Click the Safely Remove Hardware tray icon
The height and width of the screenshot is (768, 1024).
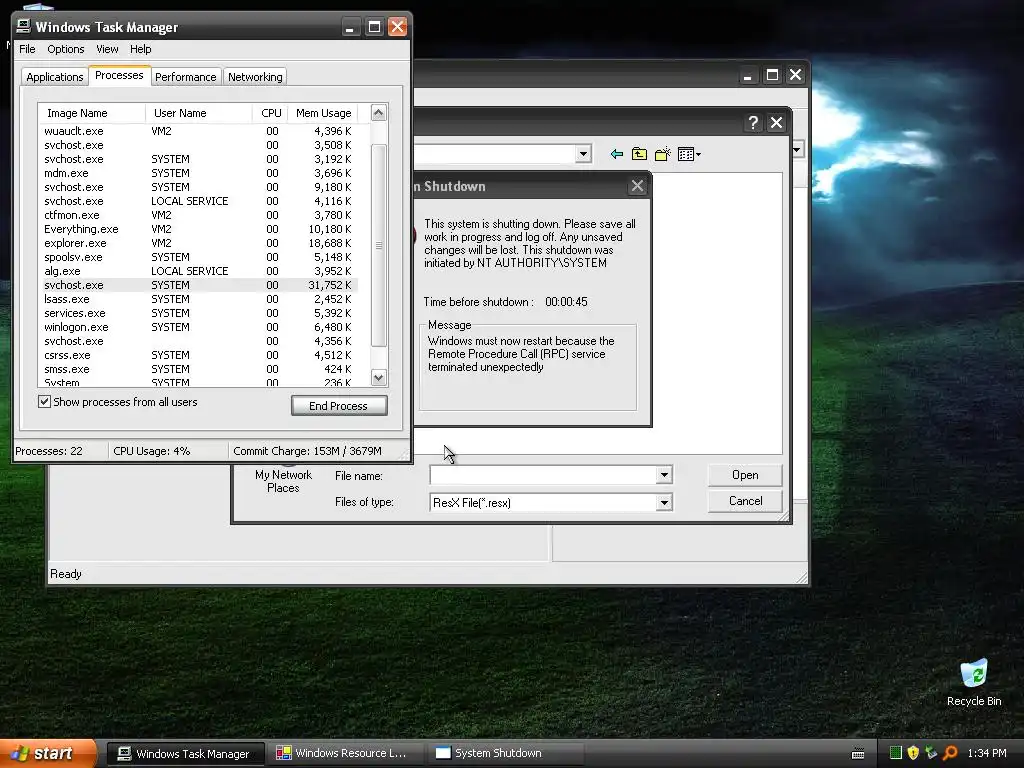(x=931, y=753)
